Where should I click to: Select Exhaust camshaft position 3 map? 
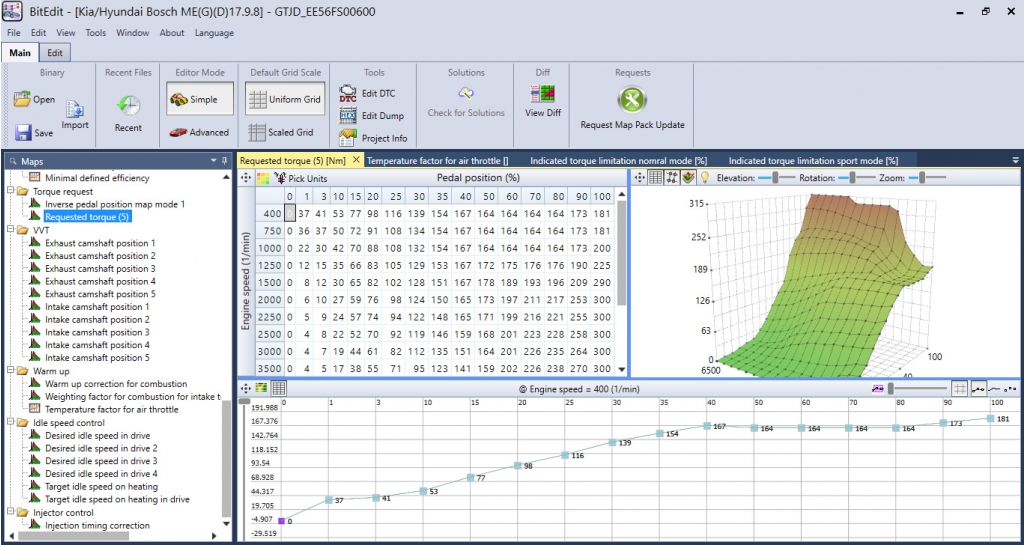(x=101, y=268)
